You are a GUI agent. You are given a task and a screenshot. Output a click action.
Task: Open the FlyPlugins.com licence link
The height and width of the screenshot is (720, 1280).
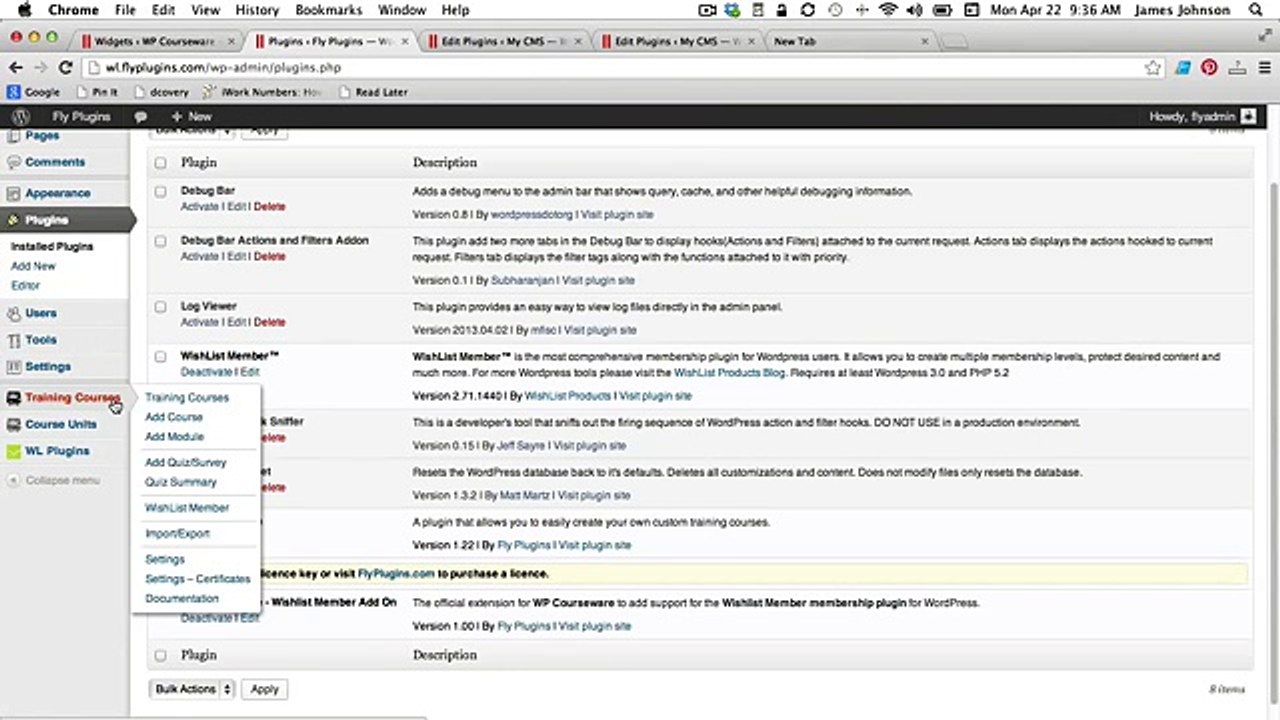[396, 574]
